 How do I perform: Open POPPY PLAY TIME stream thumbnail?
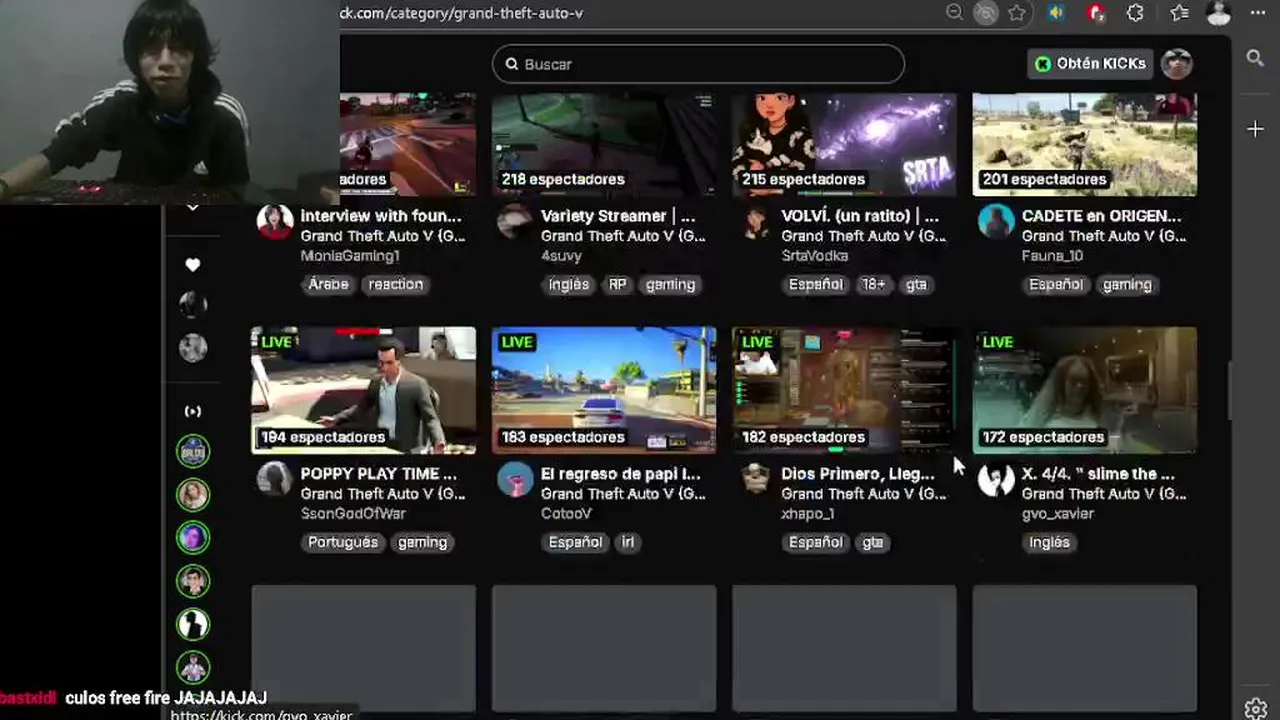tap(364, 390)
